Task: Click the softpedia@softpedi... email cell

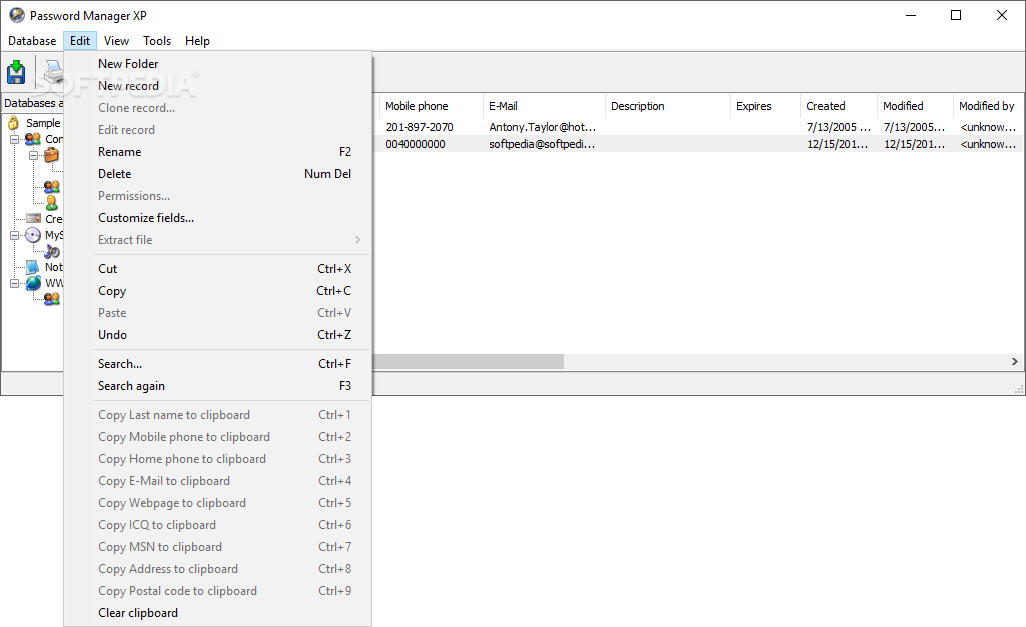Action: click(542, 144)
